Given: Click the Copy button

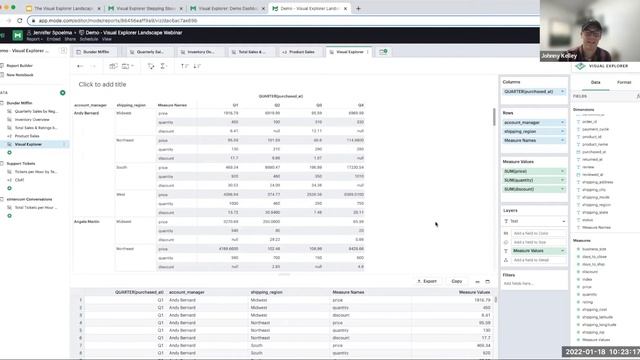Looking at the screenshot, I should [x=456, y=281].
